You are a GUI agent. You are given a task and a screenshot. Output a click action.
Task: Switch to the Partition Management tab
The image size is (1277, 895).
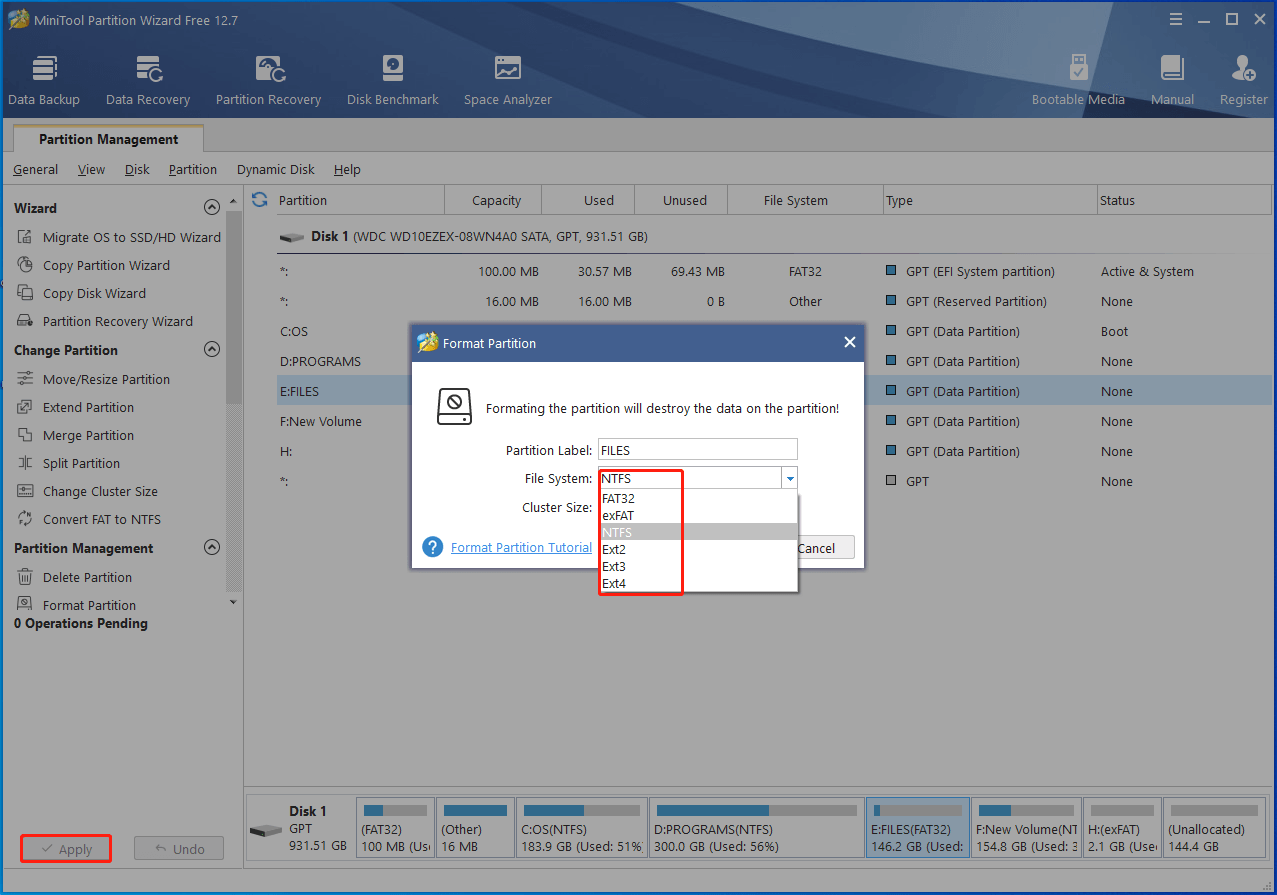tap(109, 139)
